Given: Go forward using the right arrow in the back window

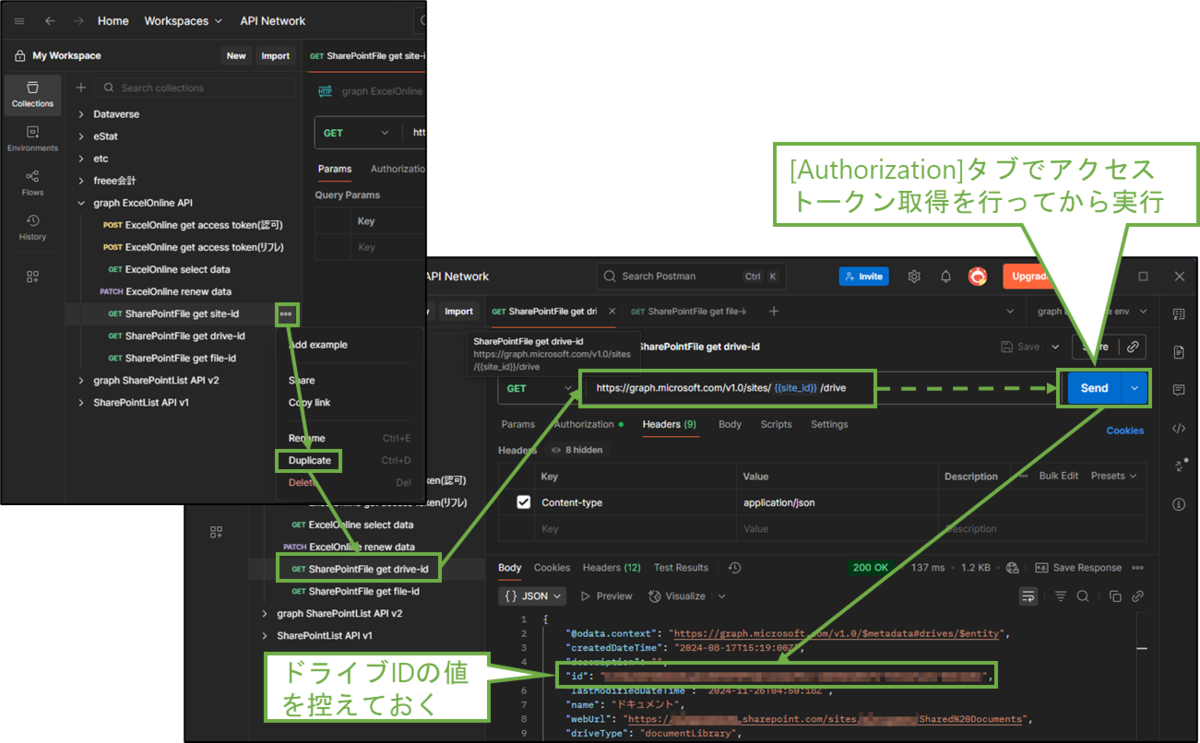Looking at the screenshot, I should coord(78,21).
